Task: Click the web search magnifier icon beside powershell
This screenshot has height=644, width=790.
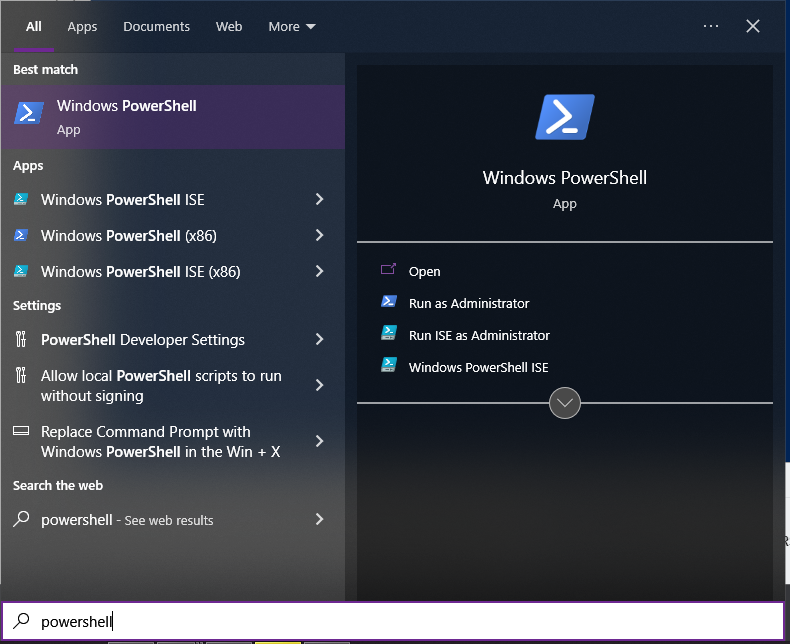Action: coord(21,519)
